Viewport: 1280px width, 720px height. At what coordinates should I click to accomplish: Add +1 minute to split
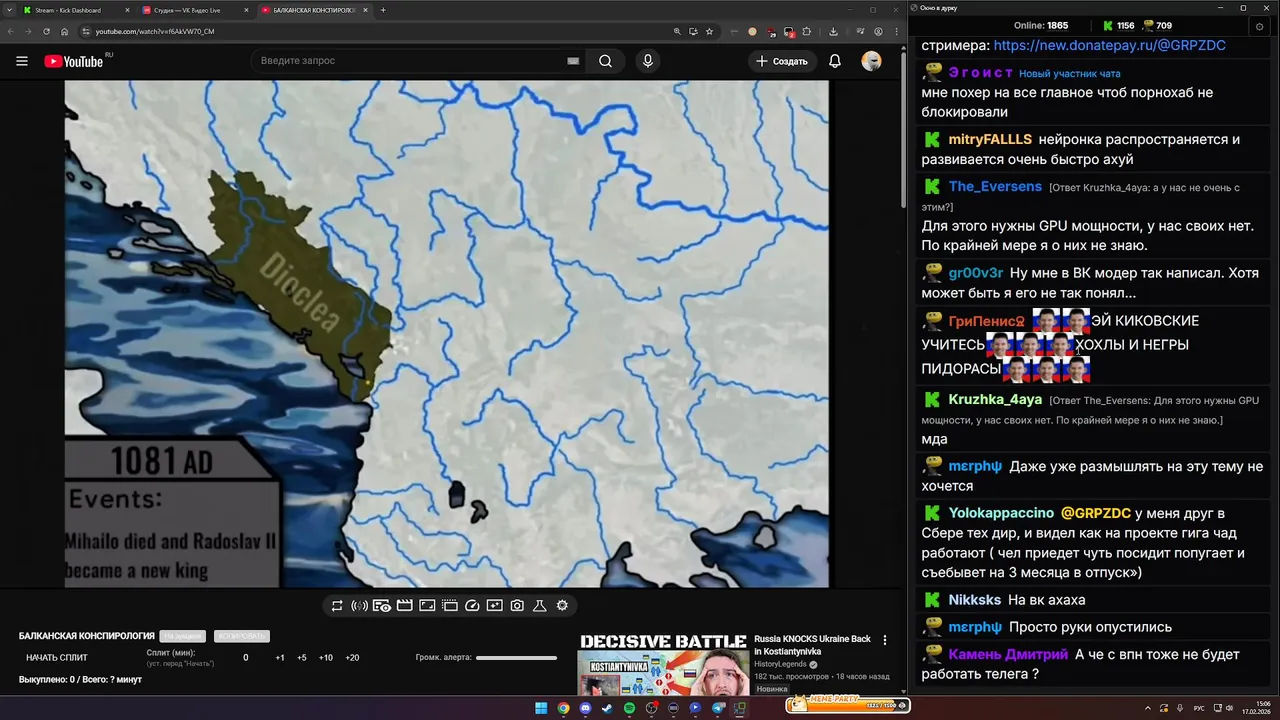coord(280,658)
